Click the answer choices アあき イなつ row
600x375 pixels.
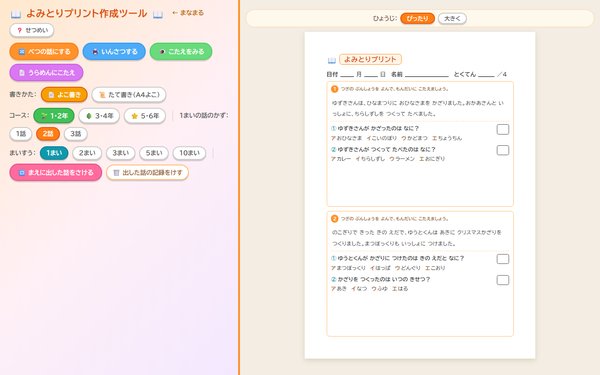tap(369, 289)
